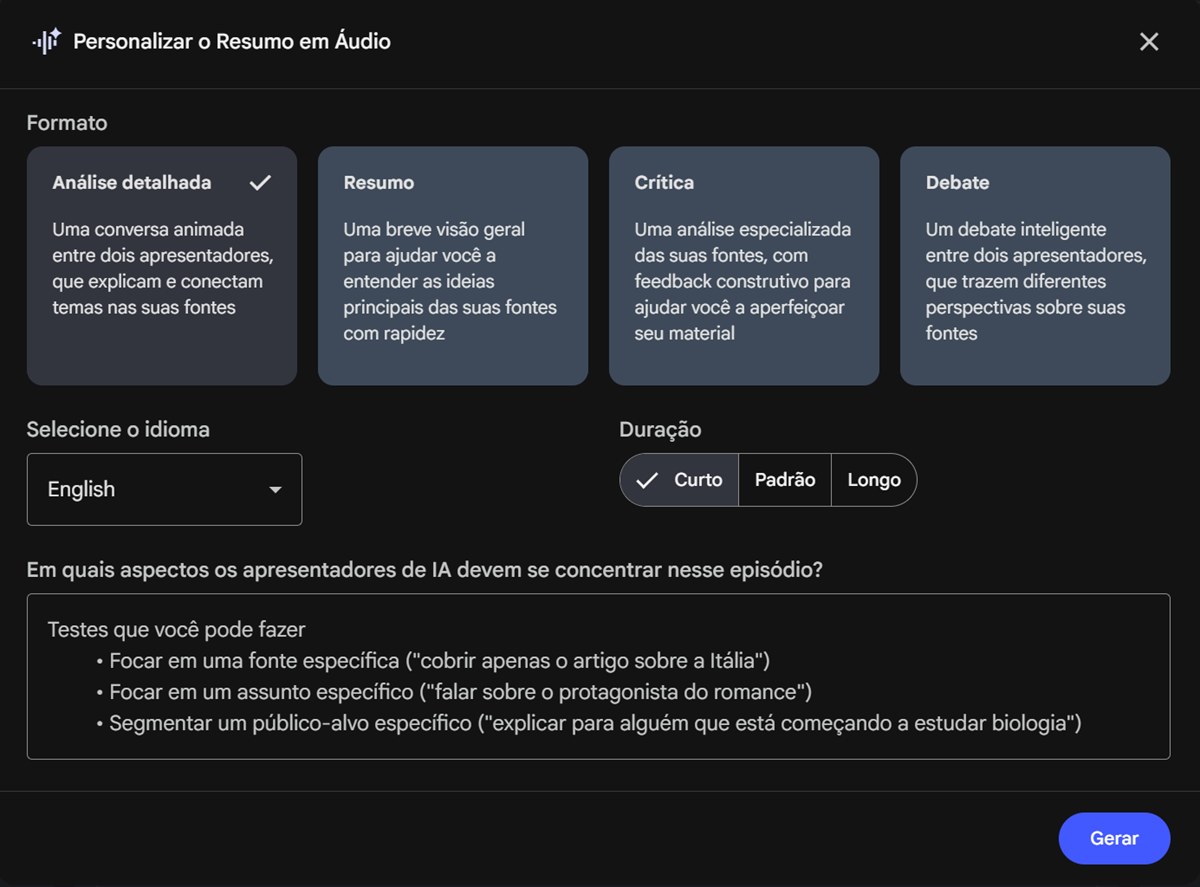Open the idioma selection dropdown
1200x887 pixels.
(163, 489)
